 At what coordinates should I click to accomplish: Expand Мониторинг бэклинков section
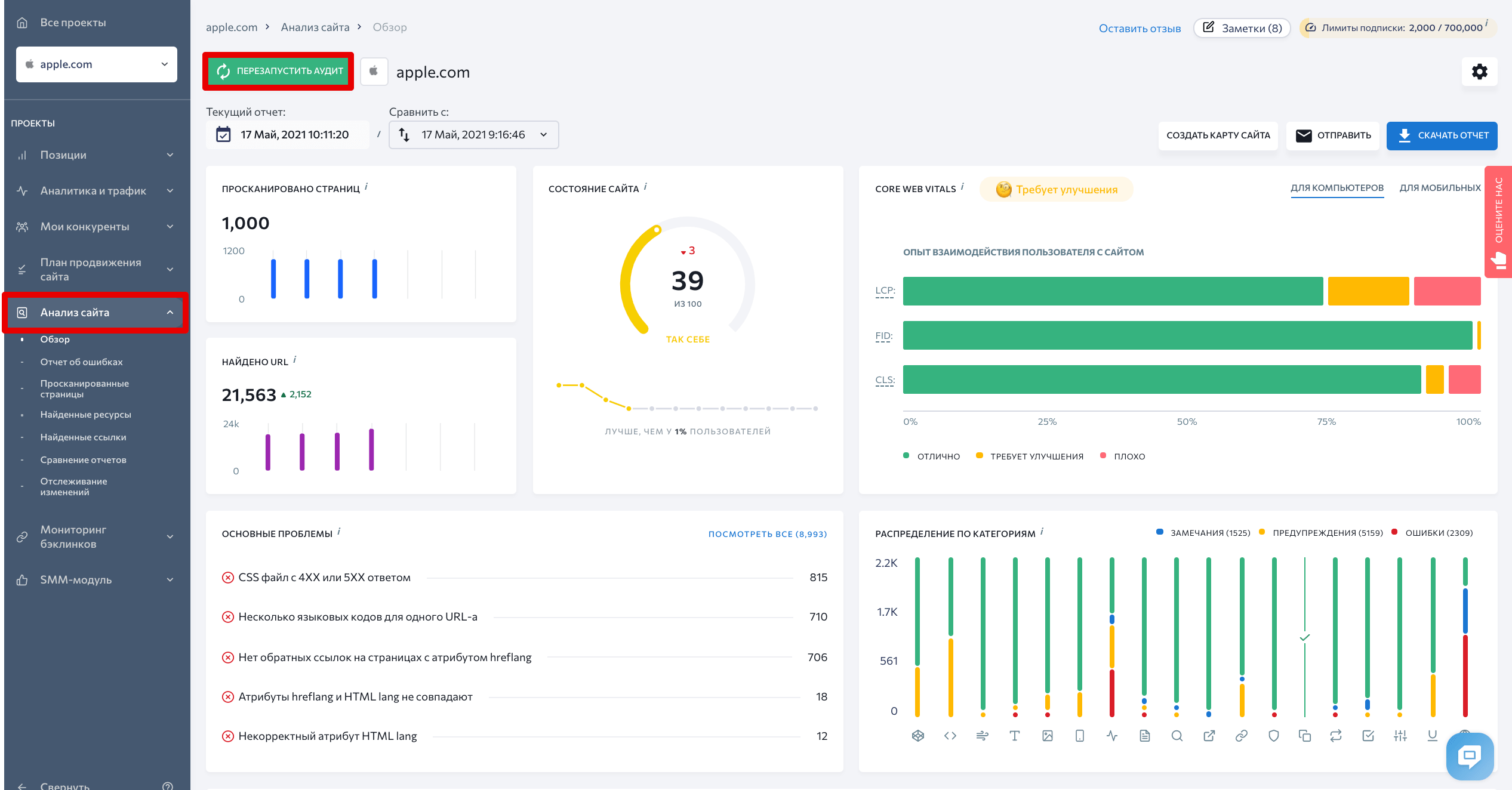tap(96, 537)
